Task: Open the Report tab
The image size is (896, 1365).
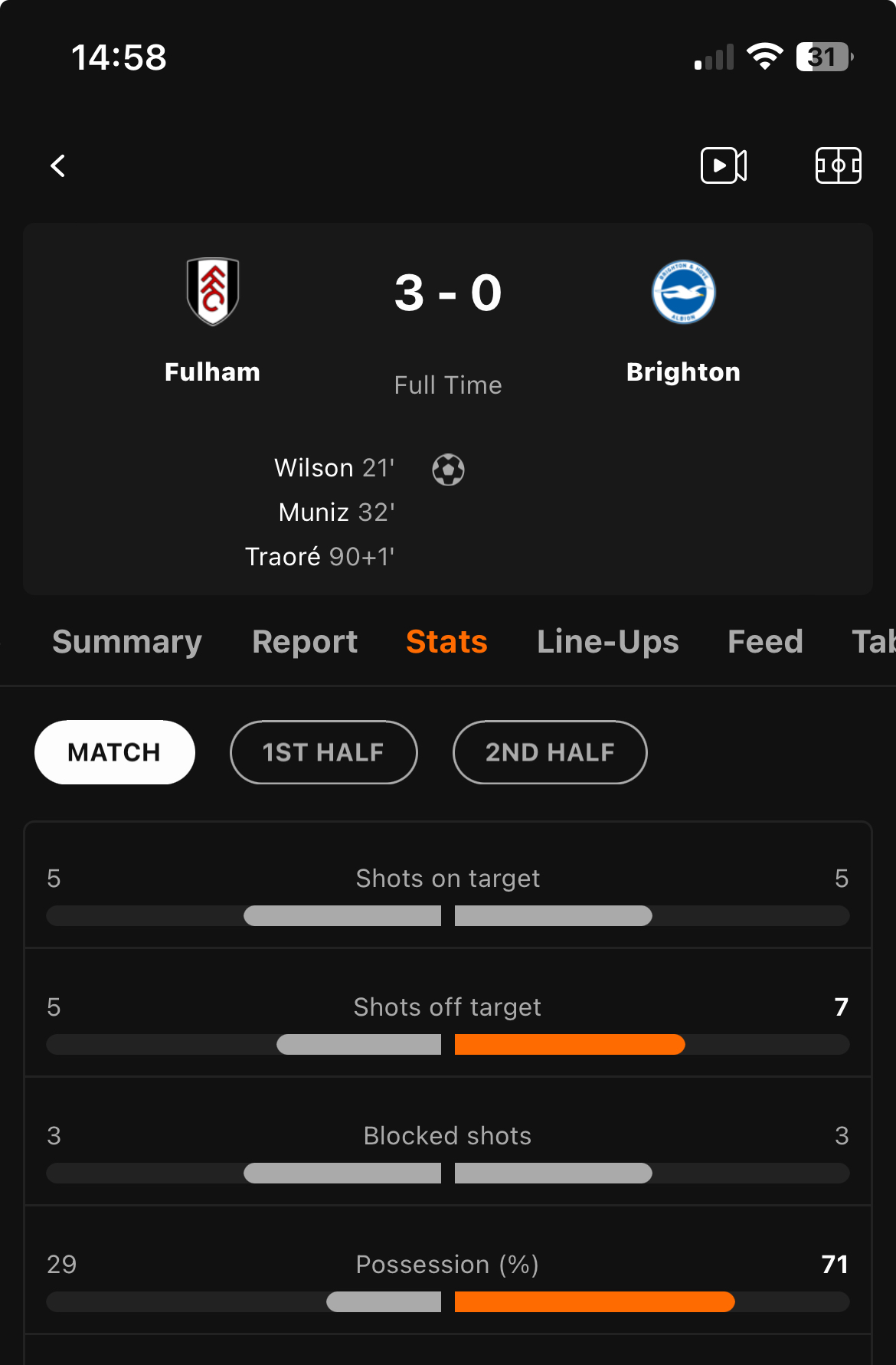Action: [305, 642]
